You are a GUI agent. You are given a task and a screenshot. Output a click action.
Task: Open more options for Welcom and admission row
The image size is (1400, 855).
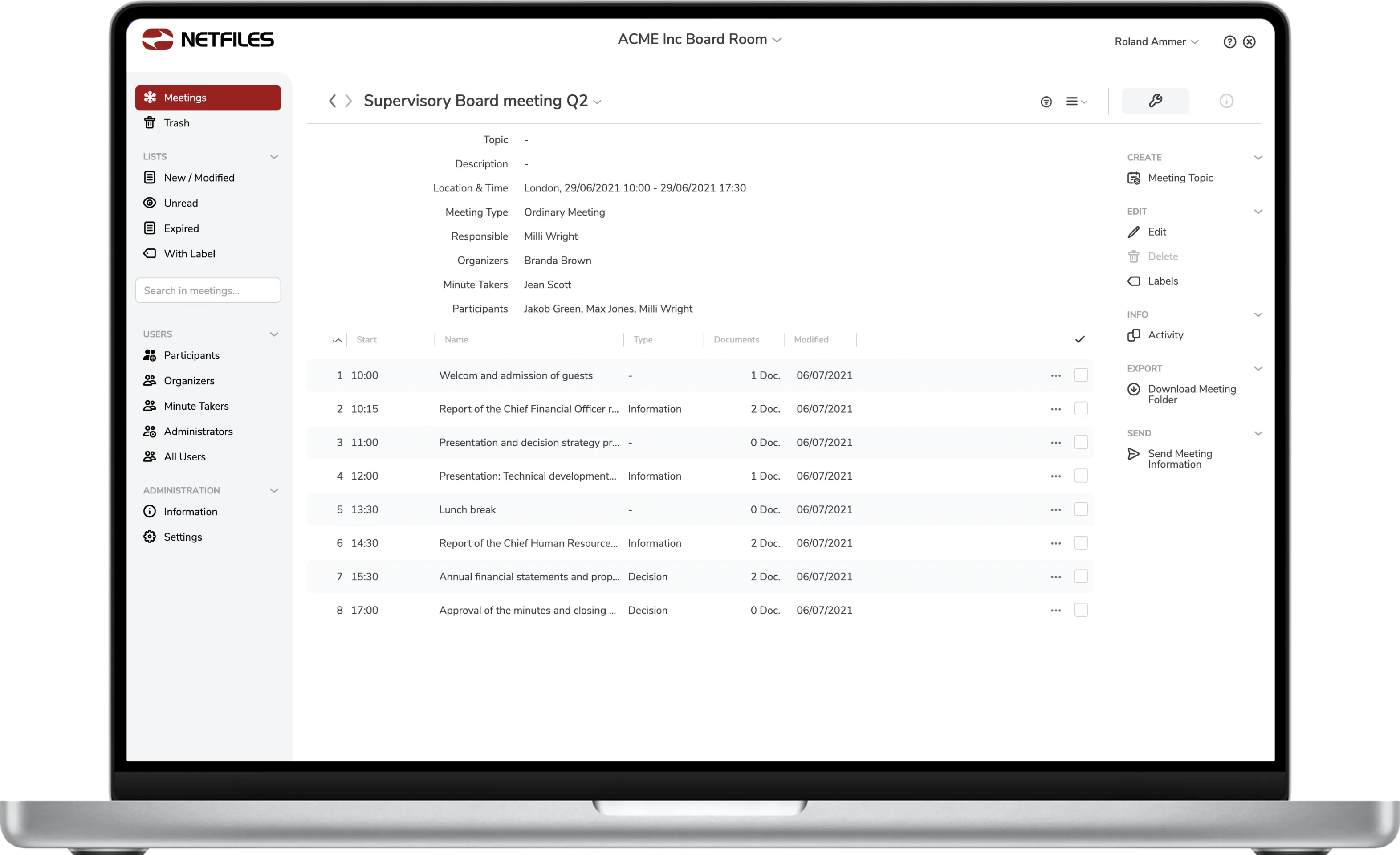click(x=1056, y=375)
